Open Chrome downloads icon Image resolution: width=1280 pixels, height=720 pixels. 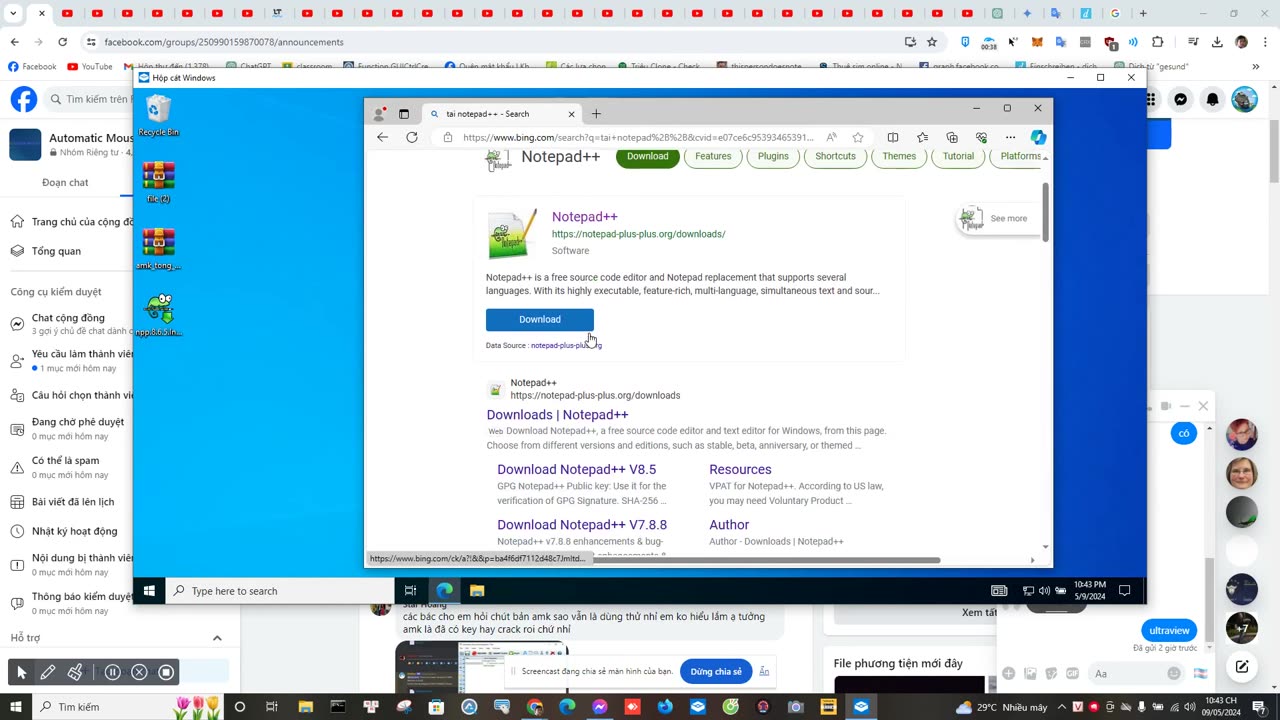tap(1217, 42)
